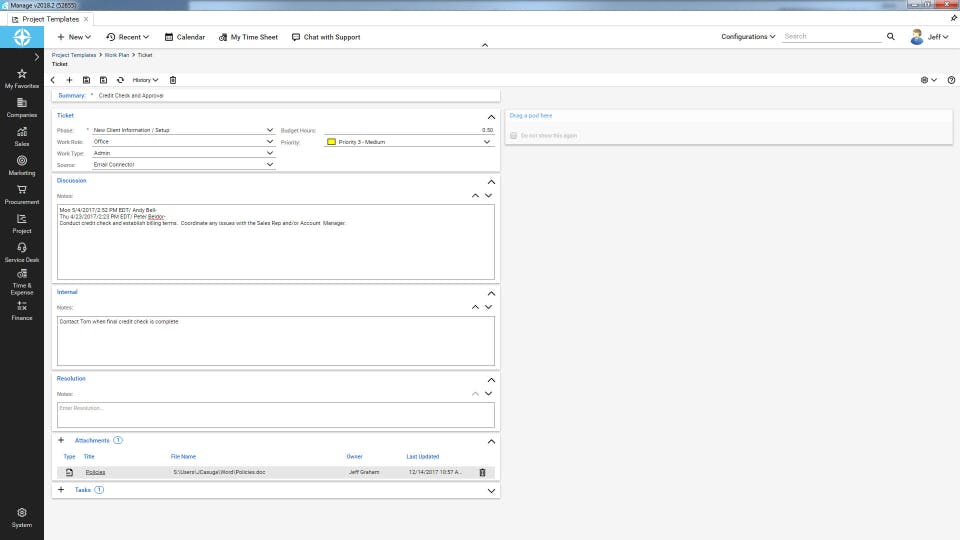
Task: Close the Project Templates tab
Action: coord(86,20)
